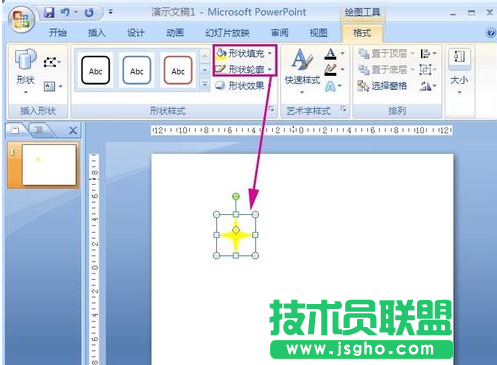This screenshot has height=365, width=497.
Task: Switch to the 视图 tab
Action: click(318, 33)
